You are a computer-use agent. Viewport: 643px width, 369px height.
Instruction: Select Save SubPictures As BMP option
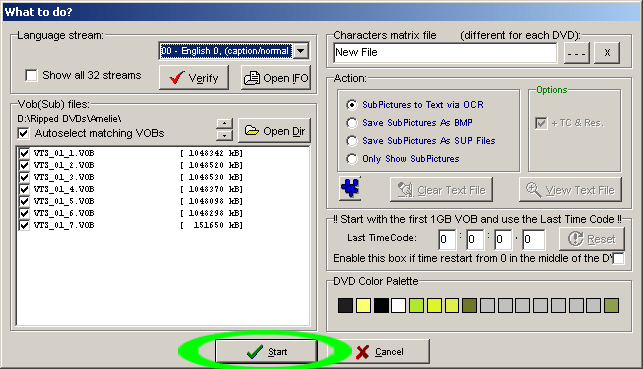pyautogui.click(x=352, y=123)
